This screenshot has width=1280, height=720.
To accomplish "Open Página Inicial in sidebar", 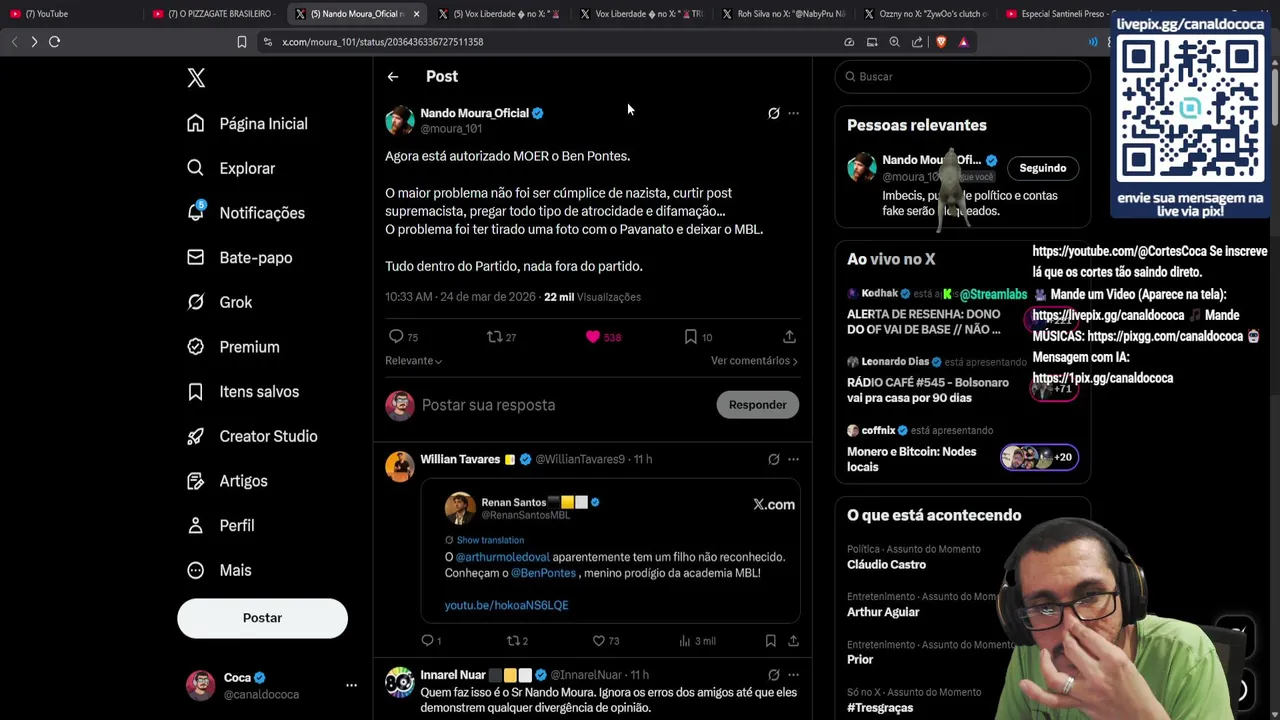I will [247, 123].
